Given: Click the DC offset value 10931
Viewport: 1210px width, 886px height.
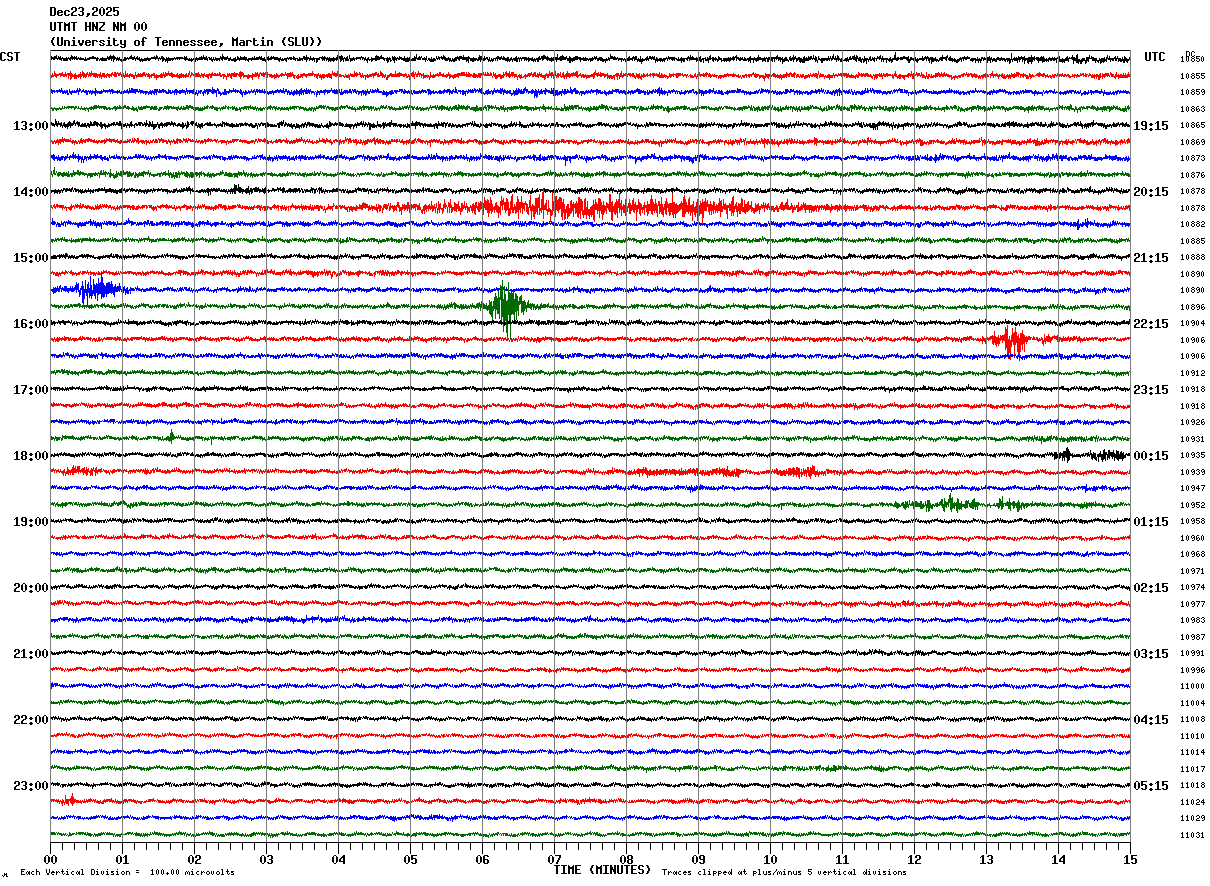Looking at the screenshot, I should click(1192, 439).
